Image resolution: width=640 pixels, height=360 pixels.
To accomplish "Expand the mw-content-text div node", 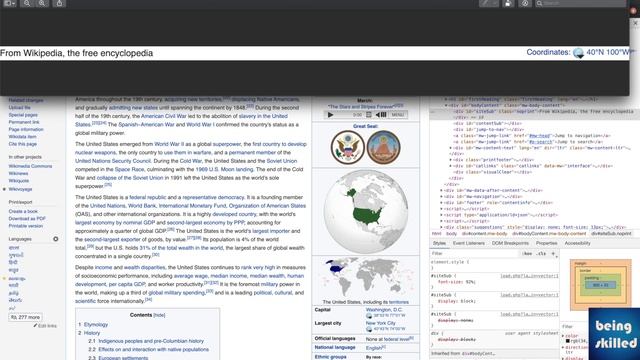I will click(x=451, y=148).
